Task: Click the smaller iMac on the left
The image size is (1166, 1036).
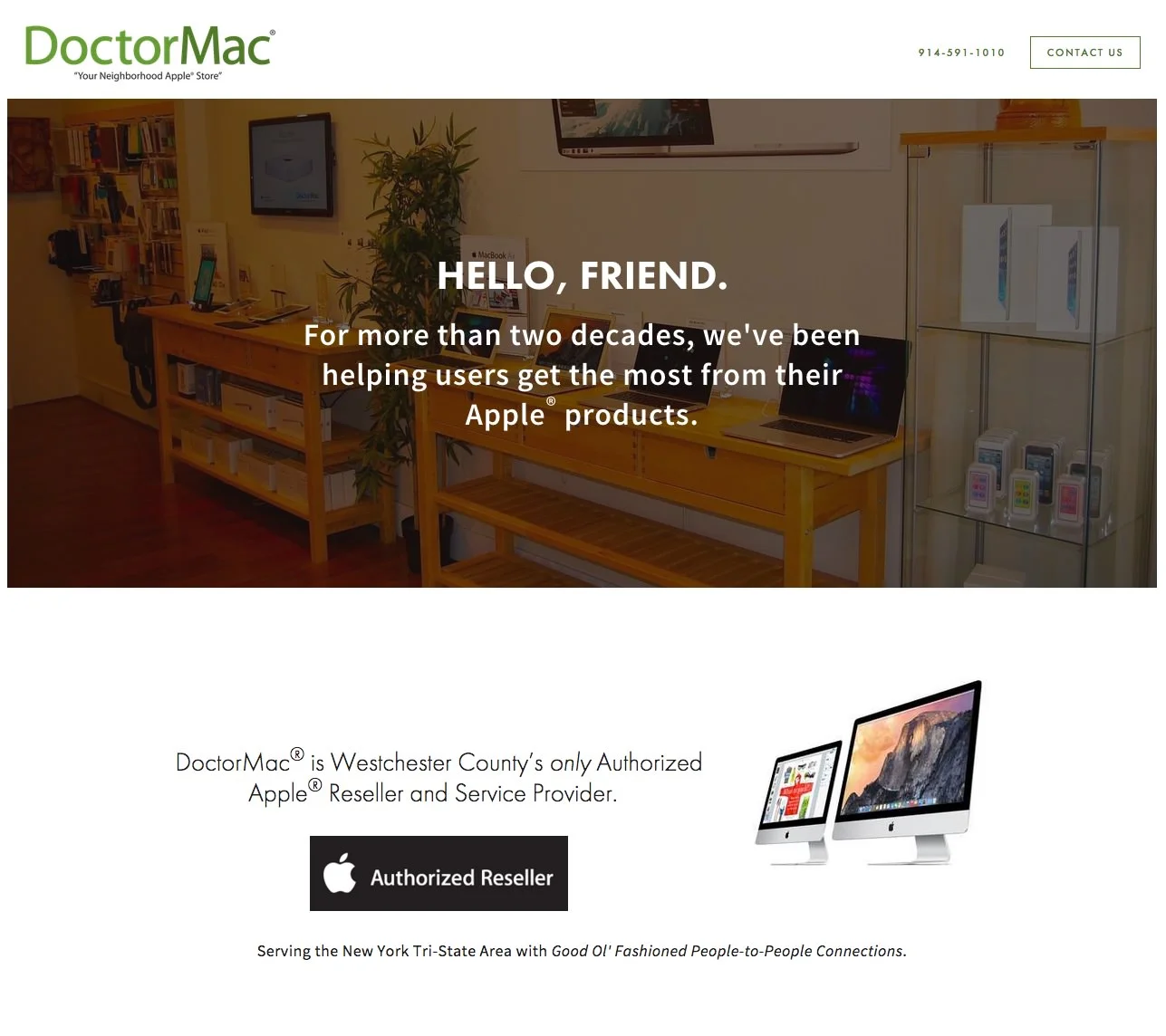Action: 795,797
